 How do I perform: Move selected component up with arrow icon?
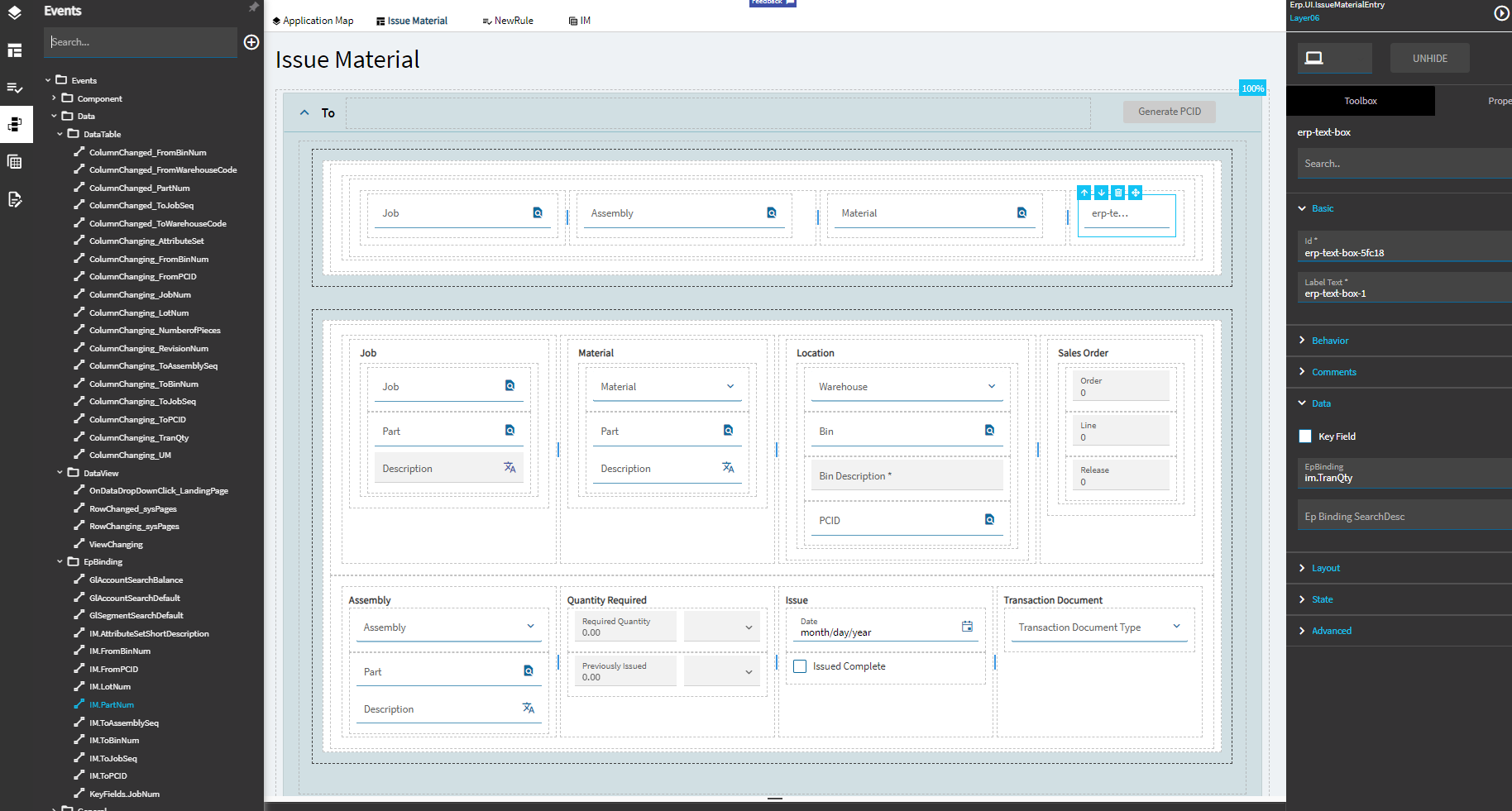tap(1084, 193)
